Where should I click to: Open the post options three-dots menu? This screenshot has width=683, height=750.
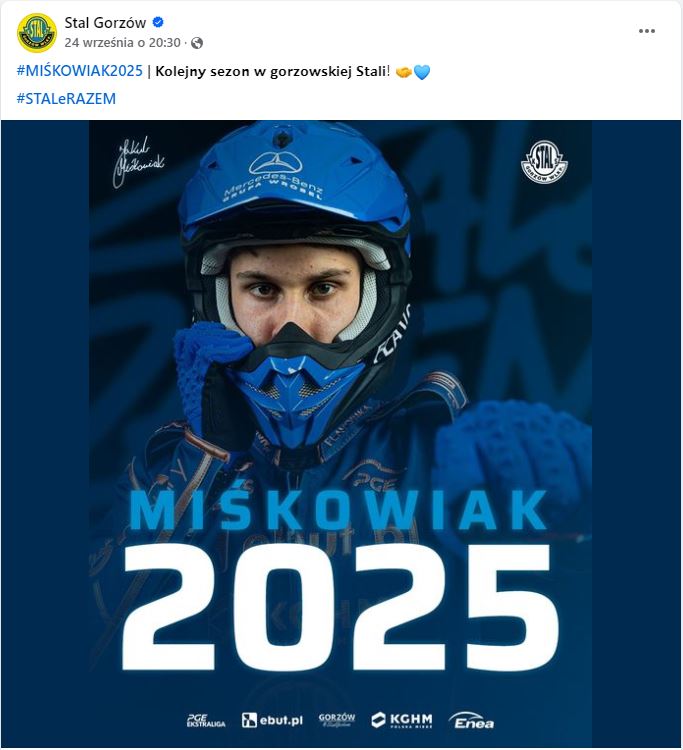(647, 31)
